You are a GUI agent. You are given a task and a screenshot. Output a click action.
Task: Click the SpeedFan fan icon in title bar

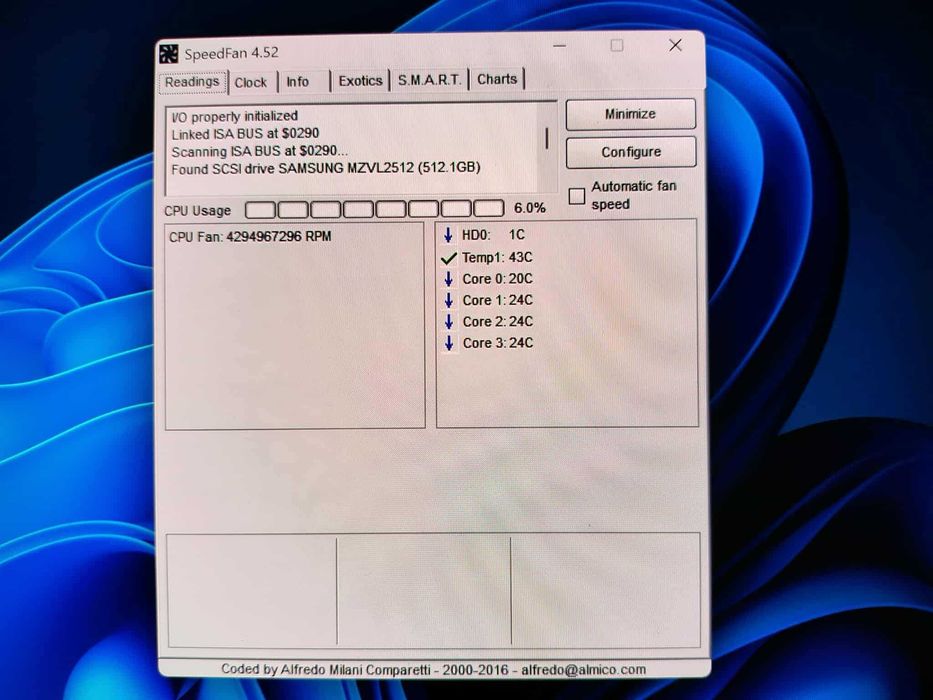[x=169, y=54]
